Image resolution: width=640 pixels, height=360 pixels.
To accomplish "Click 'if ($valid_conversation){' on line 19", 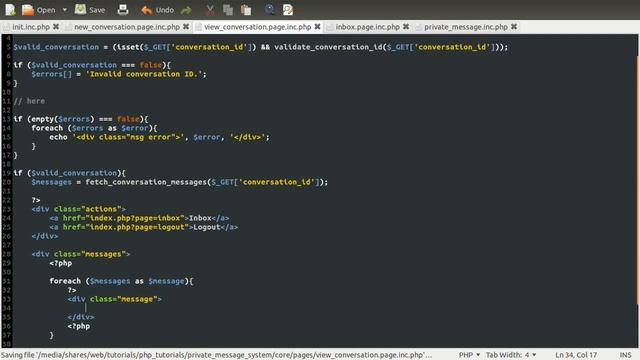I will pos(69,173).
